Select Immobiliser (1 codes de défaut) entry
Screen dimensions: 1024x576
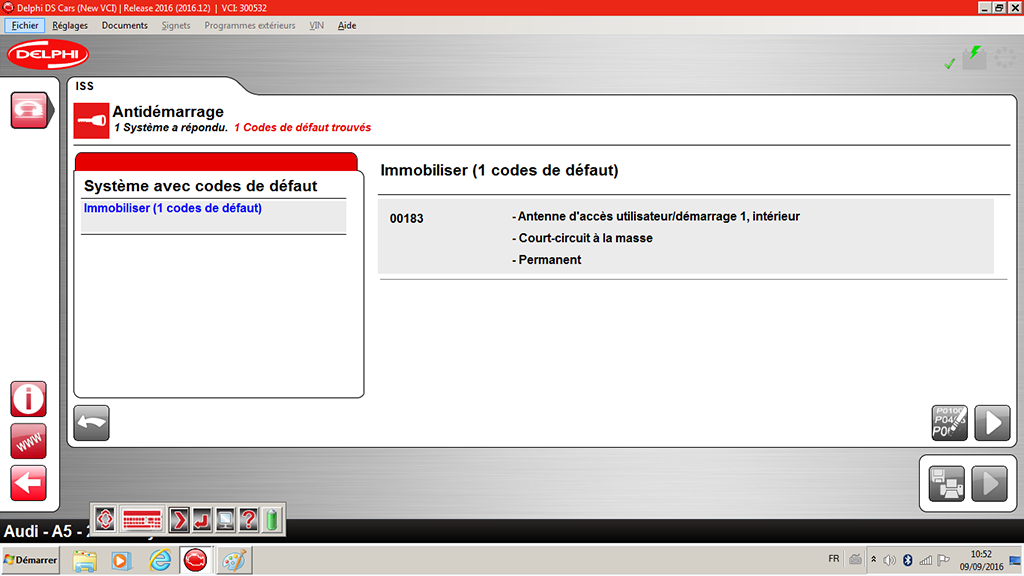click(x=173, y=208)
